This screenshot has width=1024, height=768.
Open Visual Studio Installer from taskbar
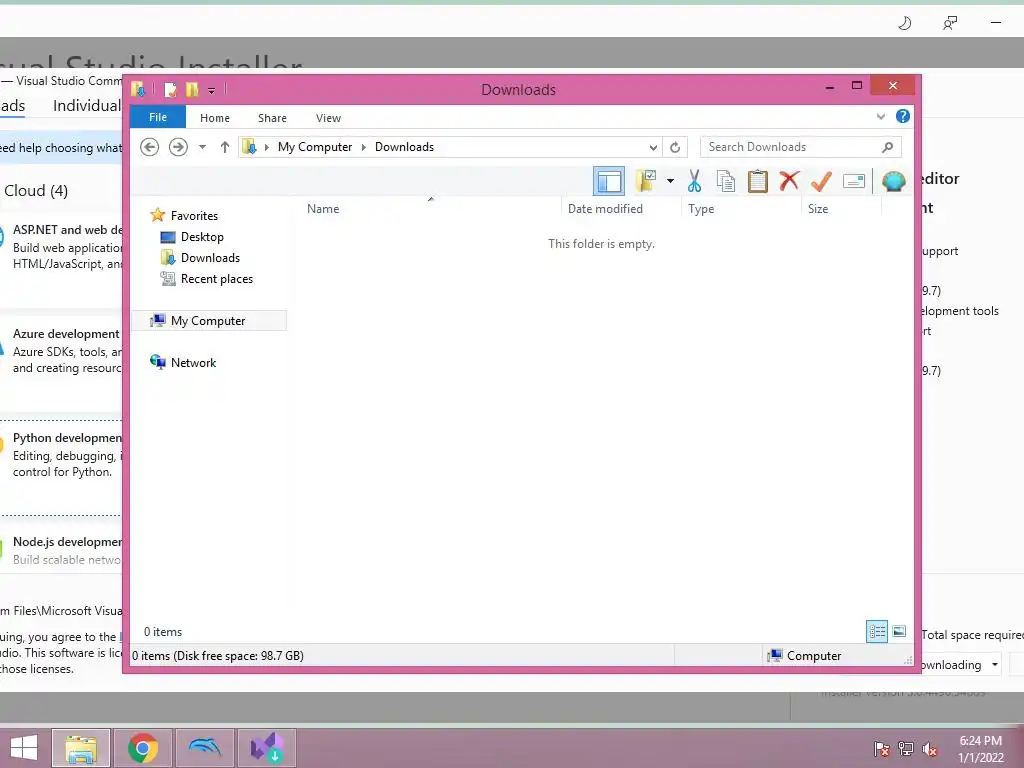pyautogui.click(x=267, y=747)
